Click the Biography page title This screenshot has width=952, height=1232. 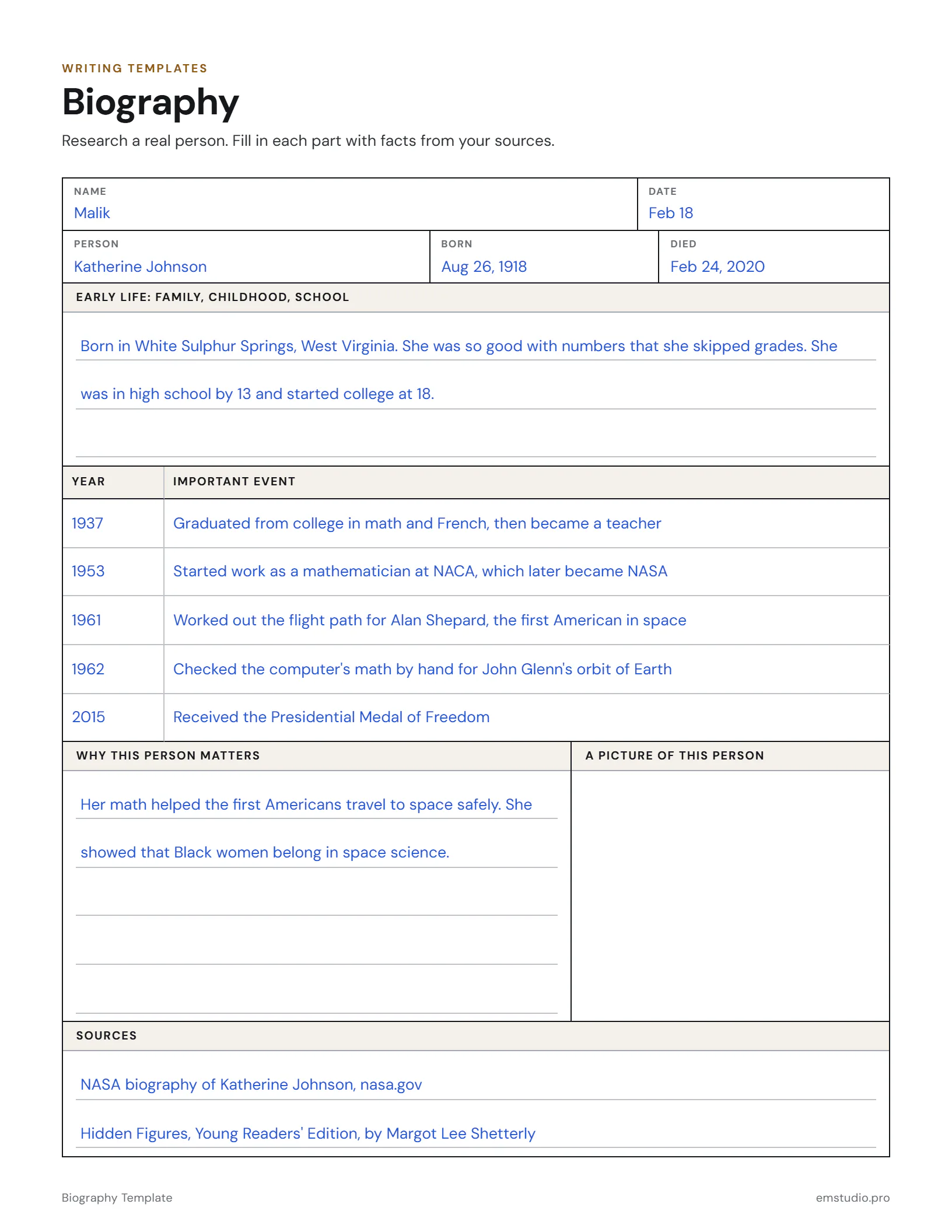[x=150, y=102]
